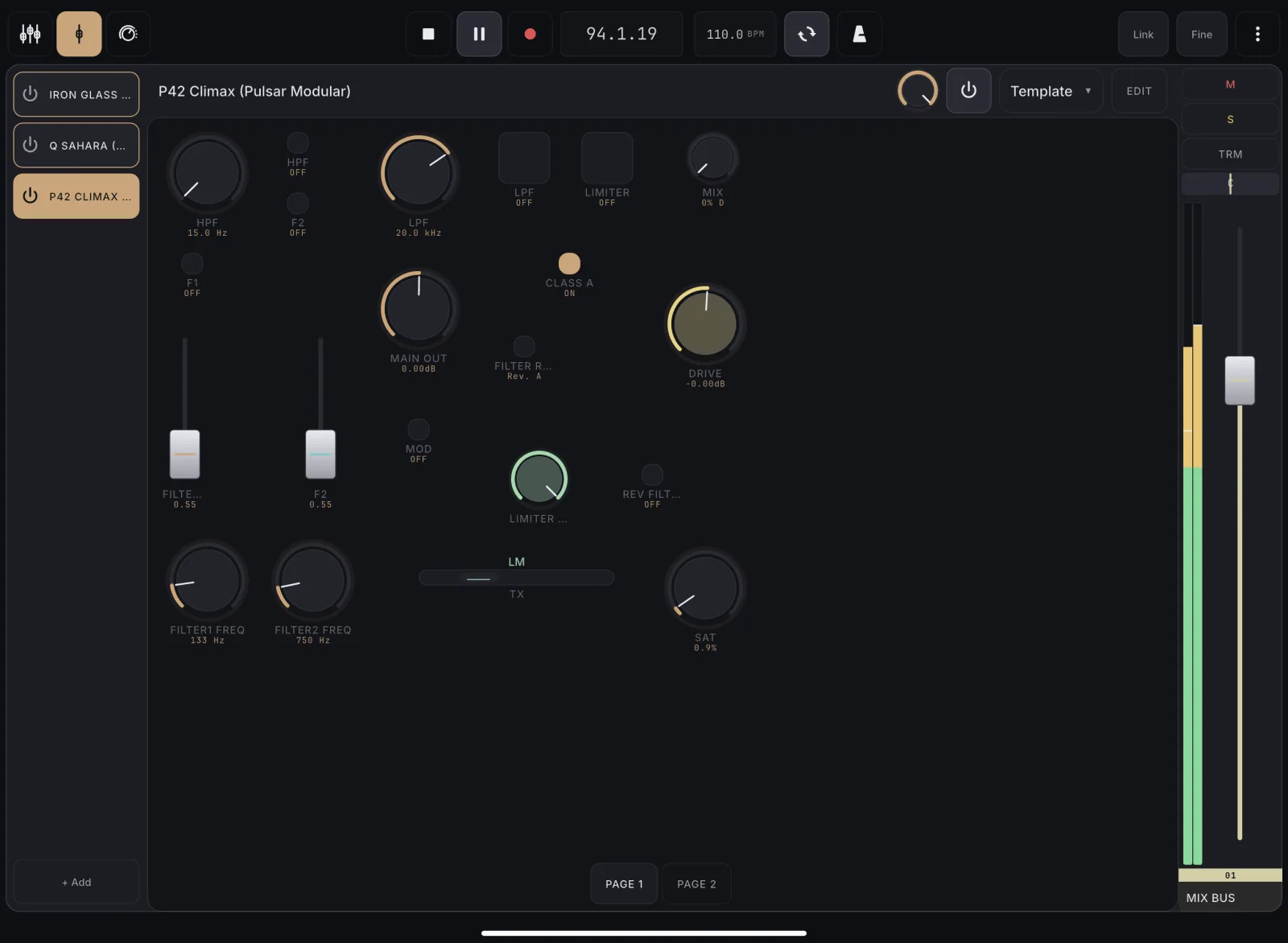Image resolution: width=1288 pixels, height=943 pixels.
Task: Enable the metronome icon
Action: pos(859,34)
